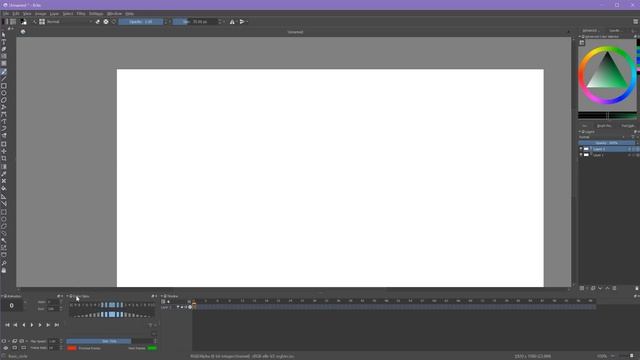Toggle eraser mode in toolbar
Screen dimensions: 640x360
98,22
